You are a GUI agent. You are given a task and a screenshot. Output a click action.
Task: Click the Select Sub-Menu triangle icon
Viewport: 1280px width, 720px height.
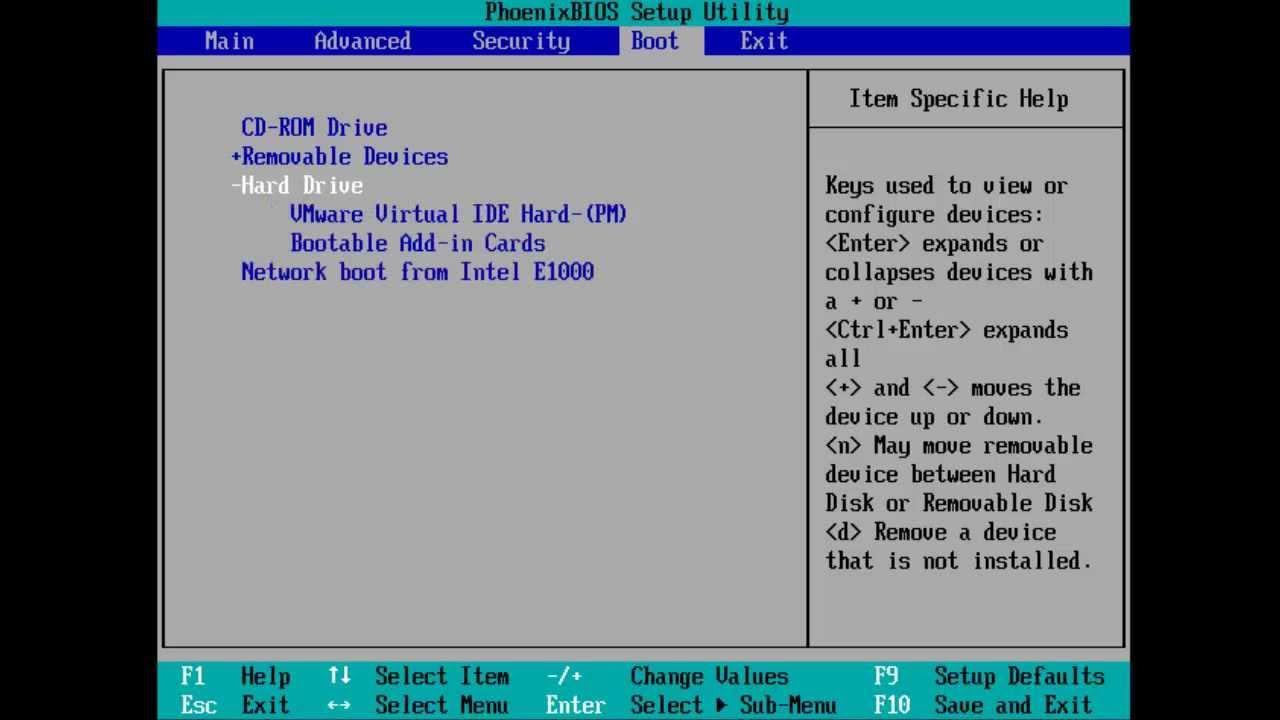coord(722,706)
